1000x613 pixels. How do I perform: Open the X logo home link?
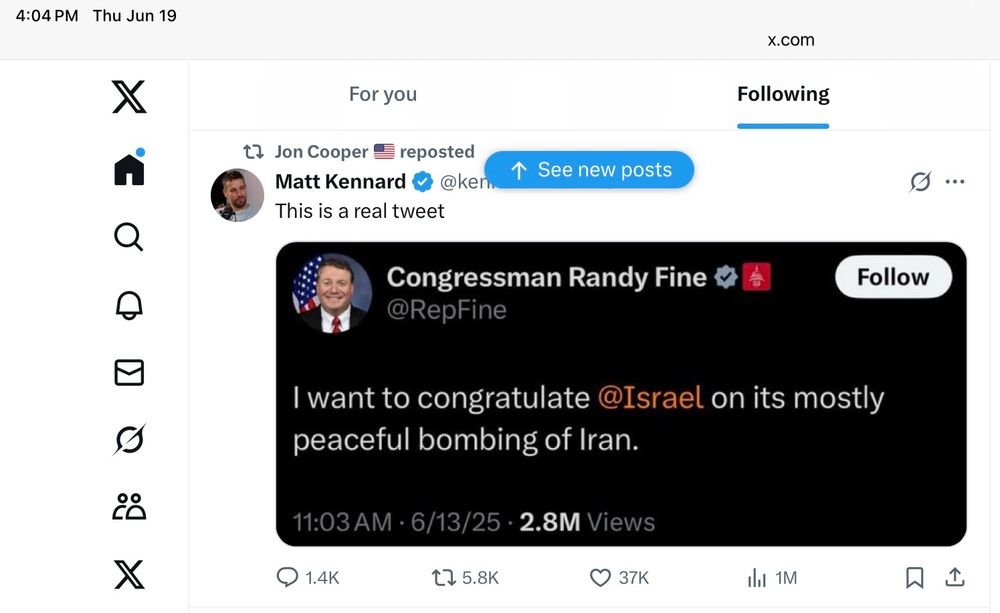tap(129, 97)
